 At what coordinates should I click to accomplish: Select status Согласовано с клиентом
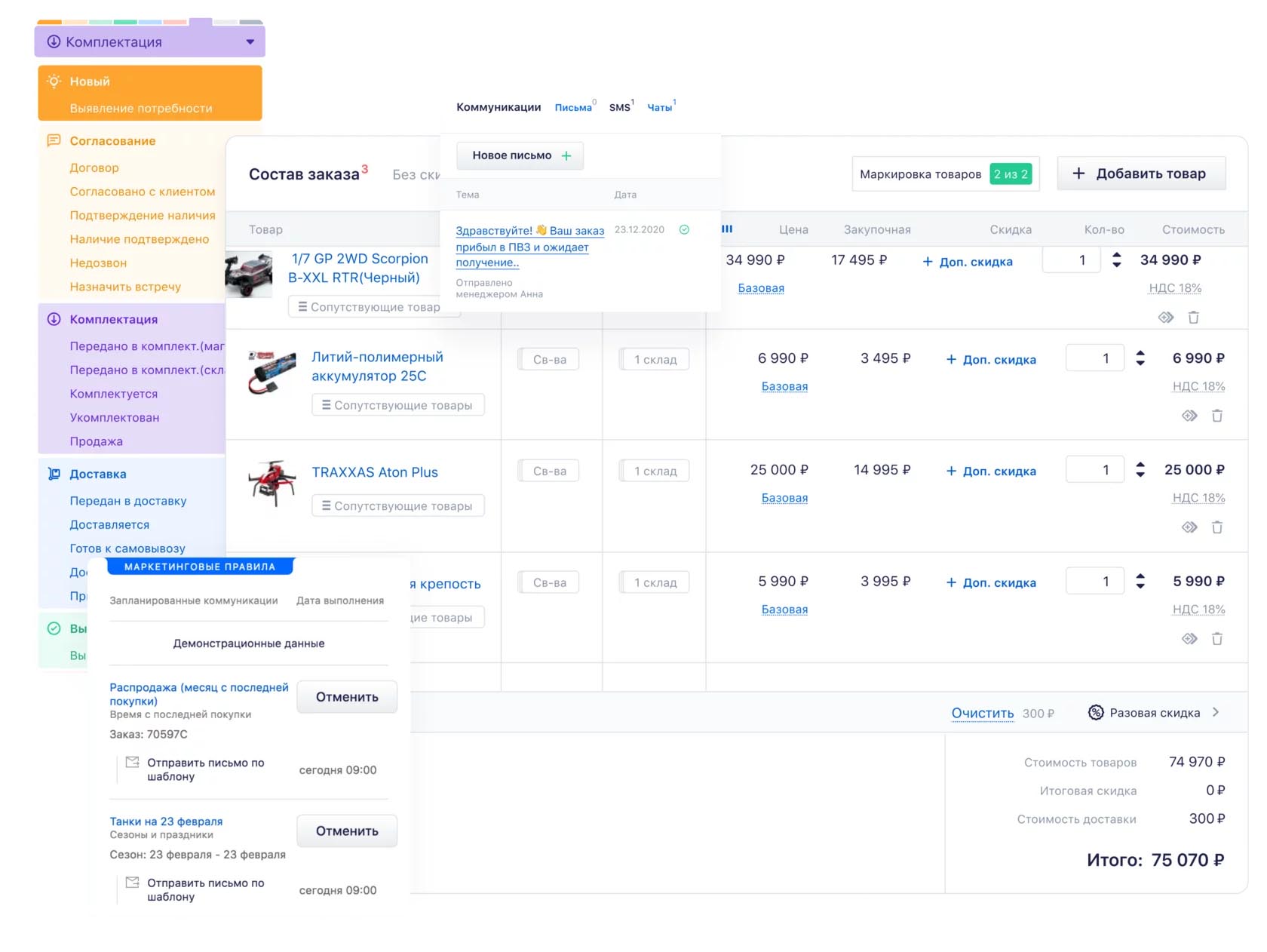pos(143,192)
